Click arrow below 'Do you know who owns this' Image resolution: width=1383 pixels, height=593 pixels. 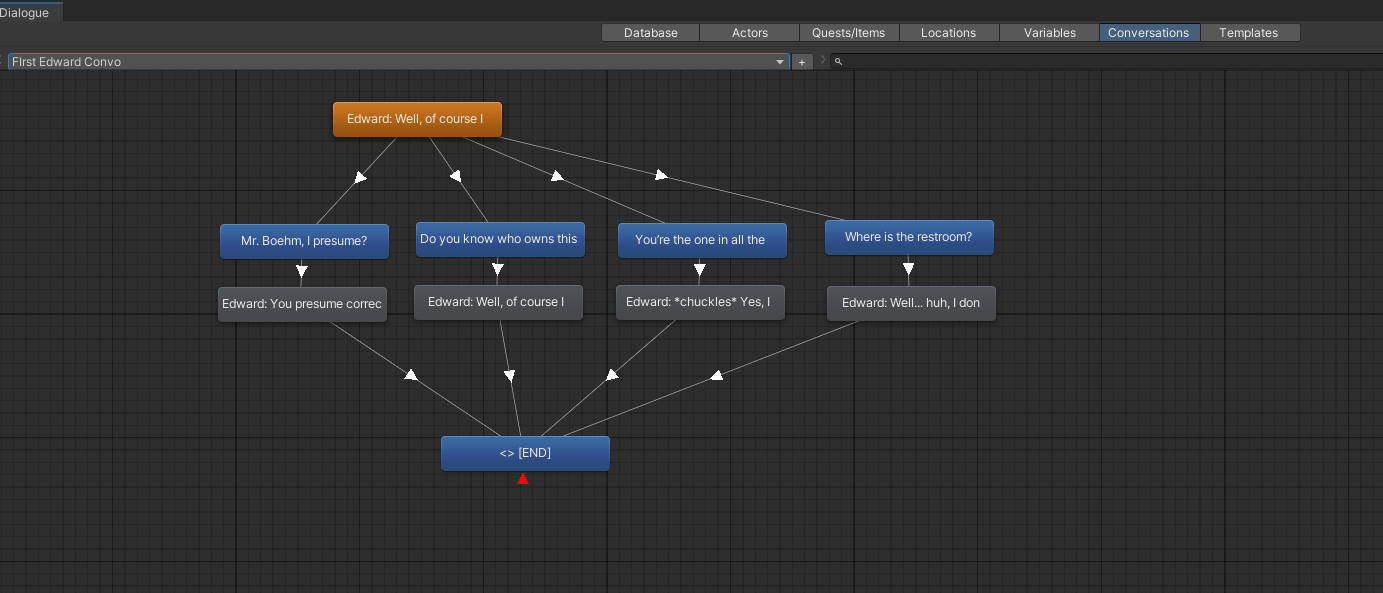coord(498,269)
